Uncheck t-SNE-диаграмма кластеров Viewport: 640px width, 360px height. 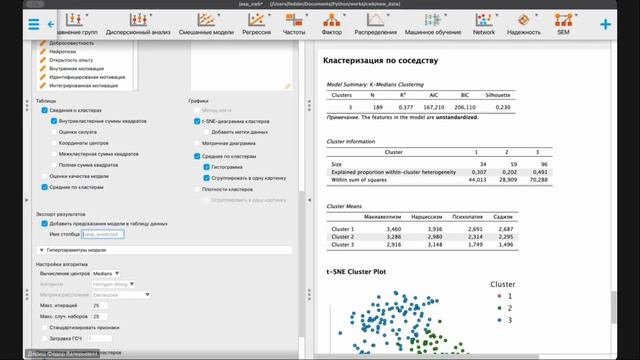197,121
